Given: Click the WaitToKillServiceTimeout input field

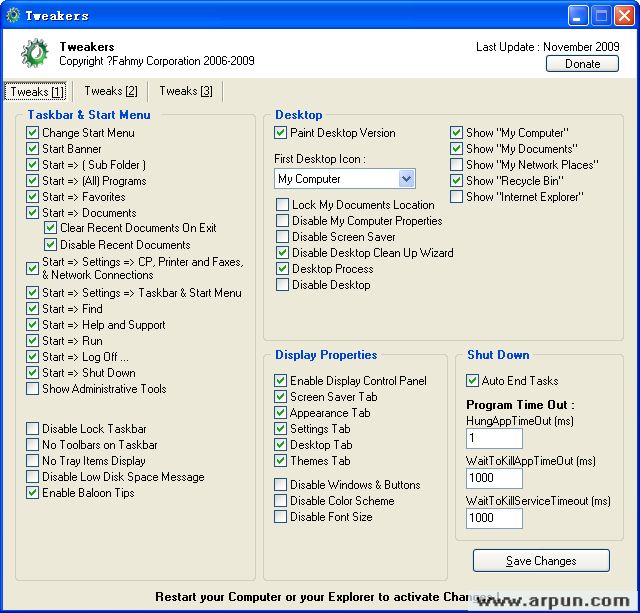Looking at the screenshot, I should [494, 518].
